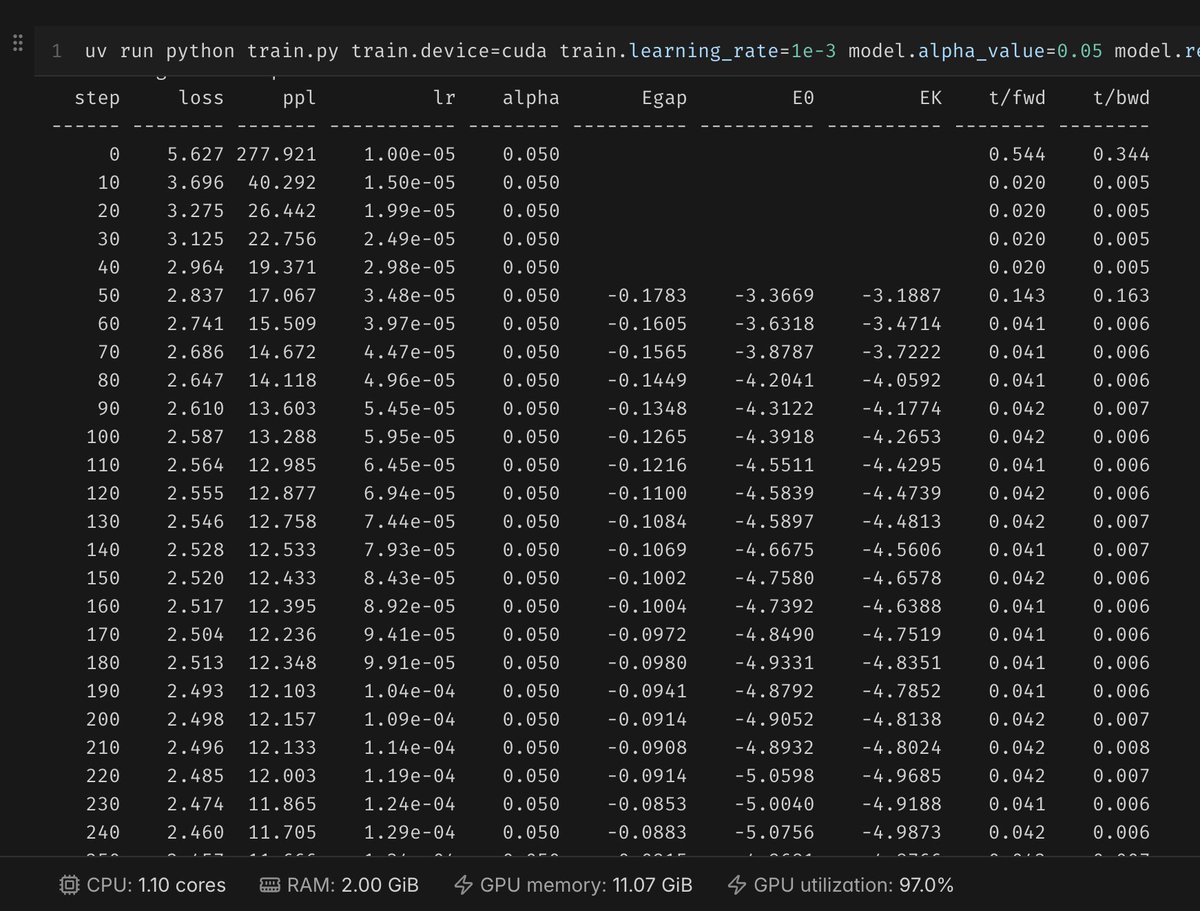Viewport: 1200px width, 911px height.
Task: Select line number 1 in code cell
Action: pos(56,51)
